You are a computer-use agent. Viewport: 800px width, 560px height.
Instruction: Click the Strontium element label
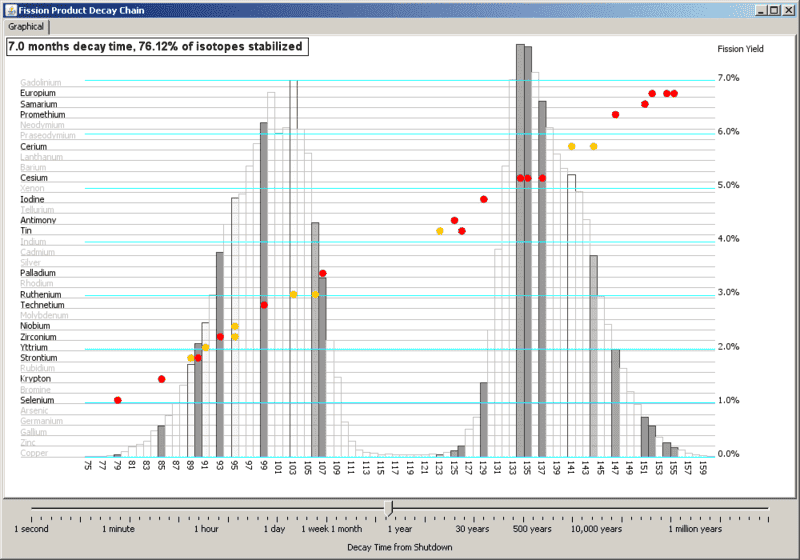tap(39, 358)
